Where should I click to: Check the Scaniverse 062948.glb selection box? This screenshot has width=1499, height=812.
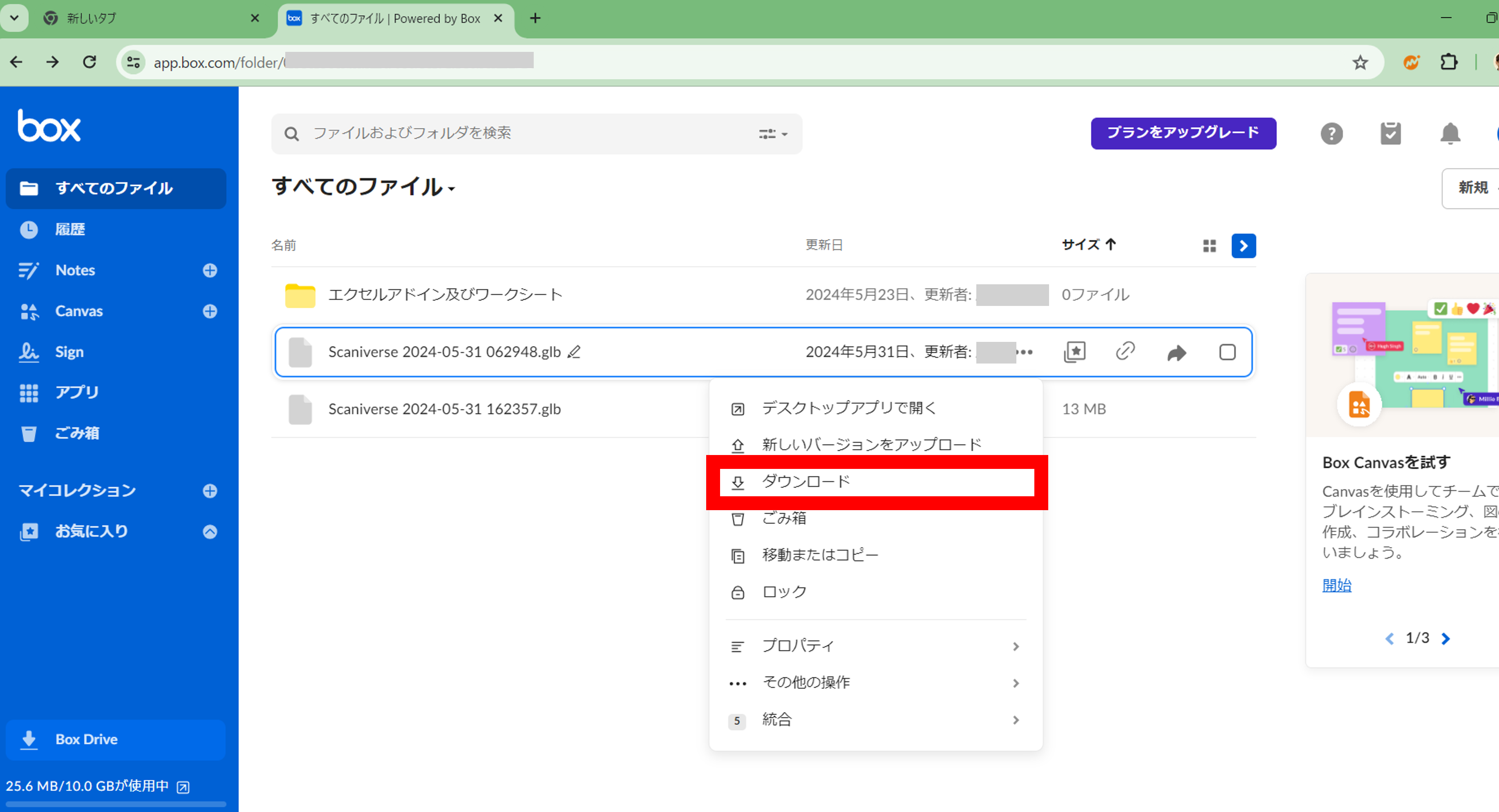(1227, 352)
